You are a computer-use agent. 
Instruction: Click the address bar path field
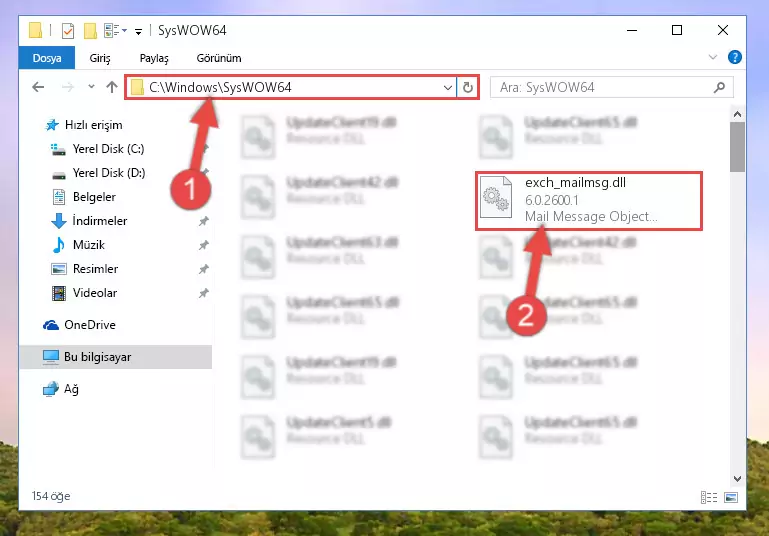pos(290,87)
